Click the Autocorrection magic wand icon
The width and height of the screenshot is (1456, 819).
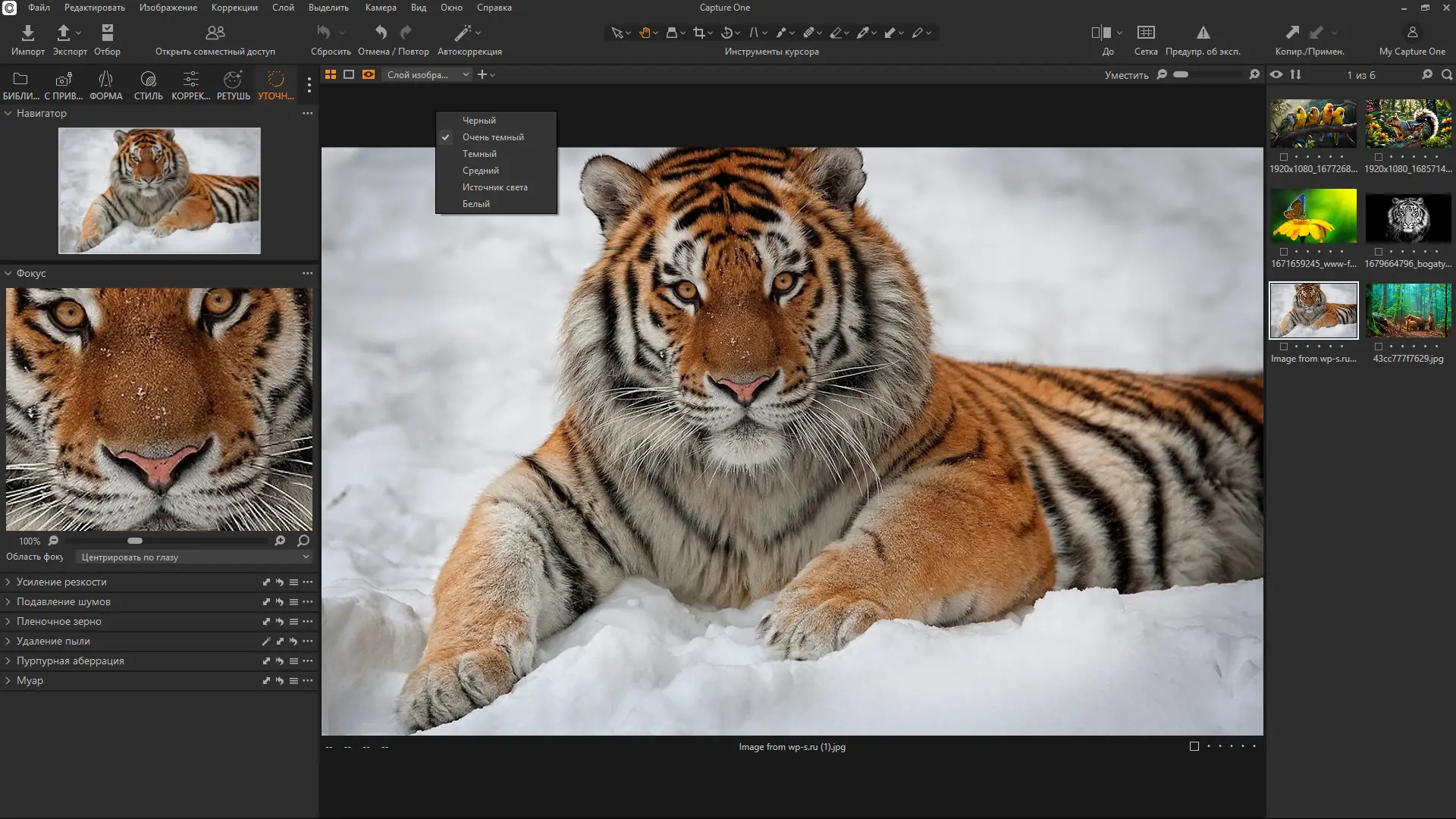tap(462, 33)
